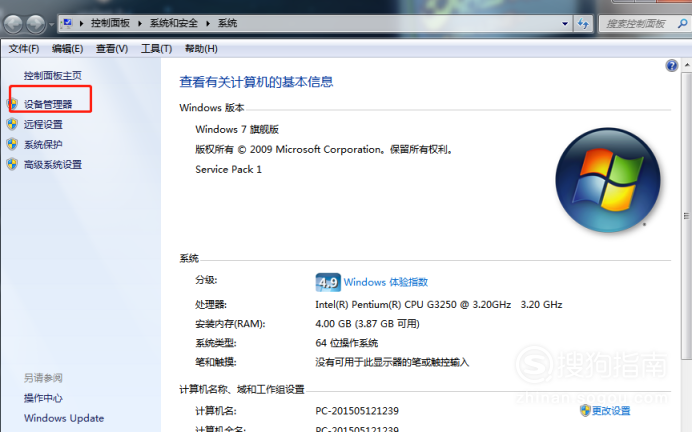Image resolution: width=692 pixels, height=432 pixels.
Task: Click the 4.00 GB RAM value
Action: [x=367, y=324]
